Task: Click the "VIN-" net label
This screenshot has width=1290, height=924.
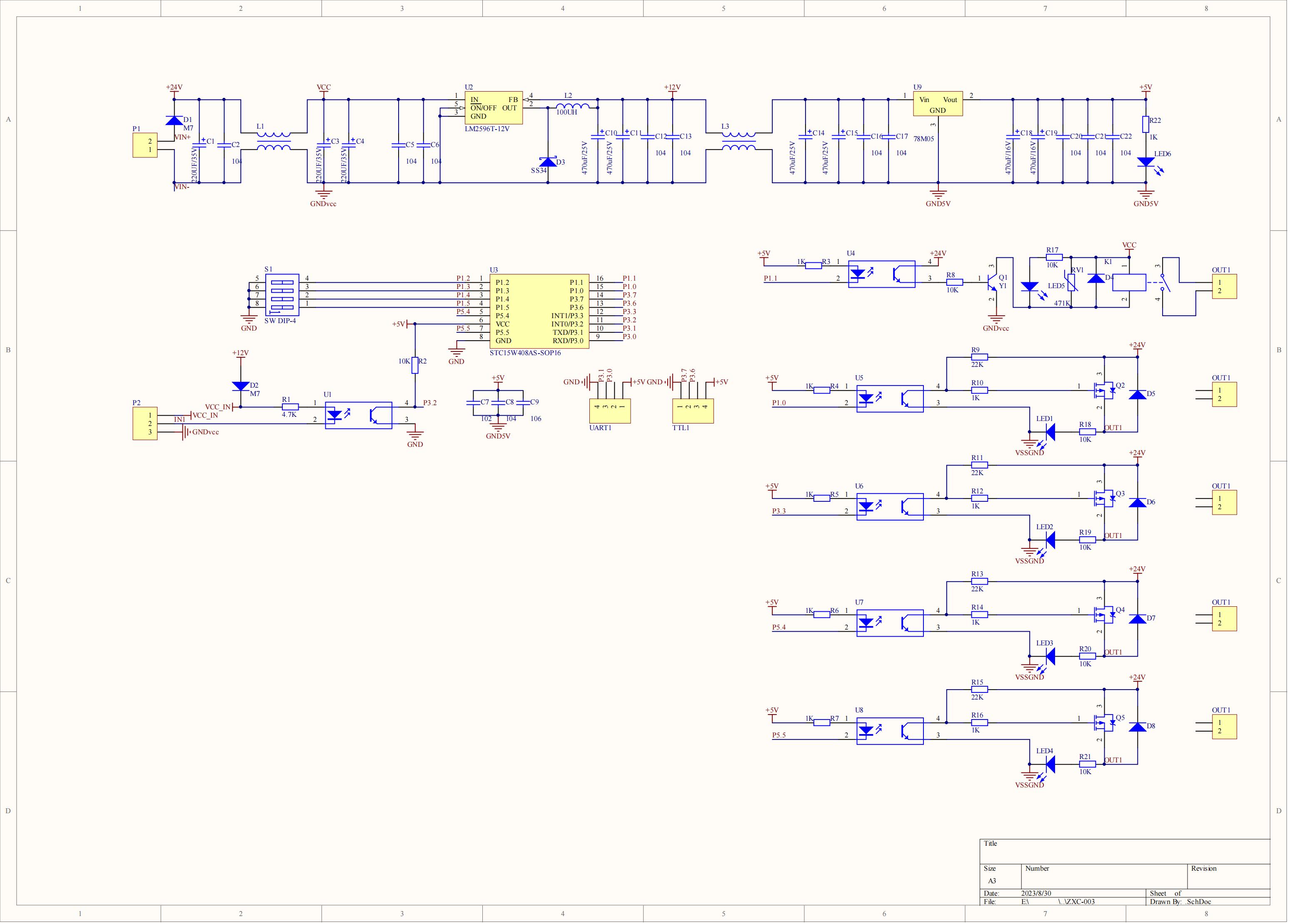Action: (182, 187)
